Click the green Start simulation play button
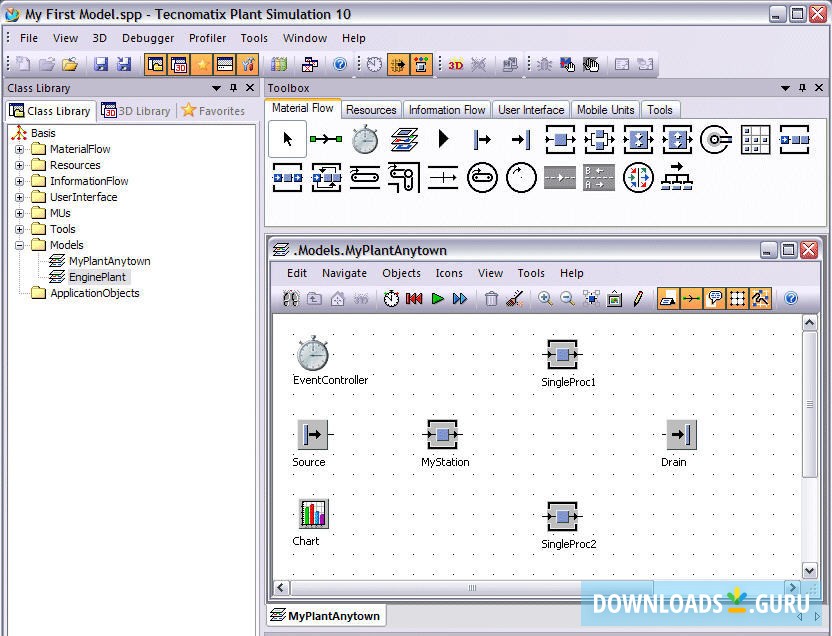 [437, 299]
